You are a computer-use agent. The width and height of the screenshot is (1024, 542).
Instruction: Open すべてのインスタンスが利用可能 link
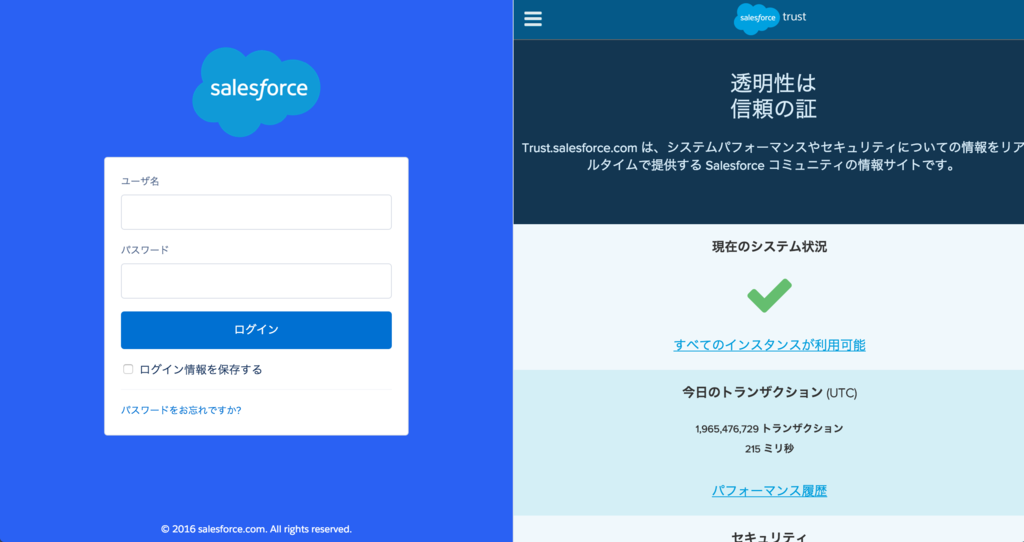click(769, 345)
